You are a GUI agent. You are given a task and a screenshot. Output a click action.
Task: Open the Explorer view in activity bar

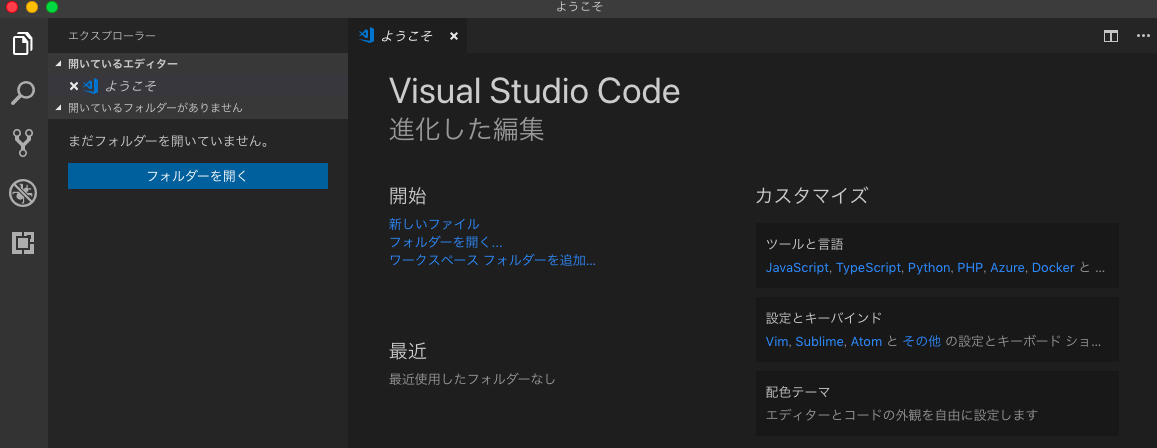coord(24,44)
